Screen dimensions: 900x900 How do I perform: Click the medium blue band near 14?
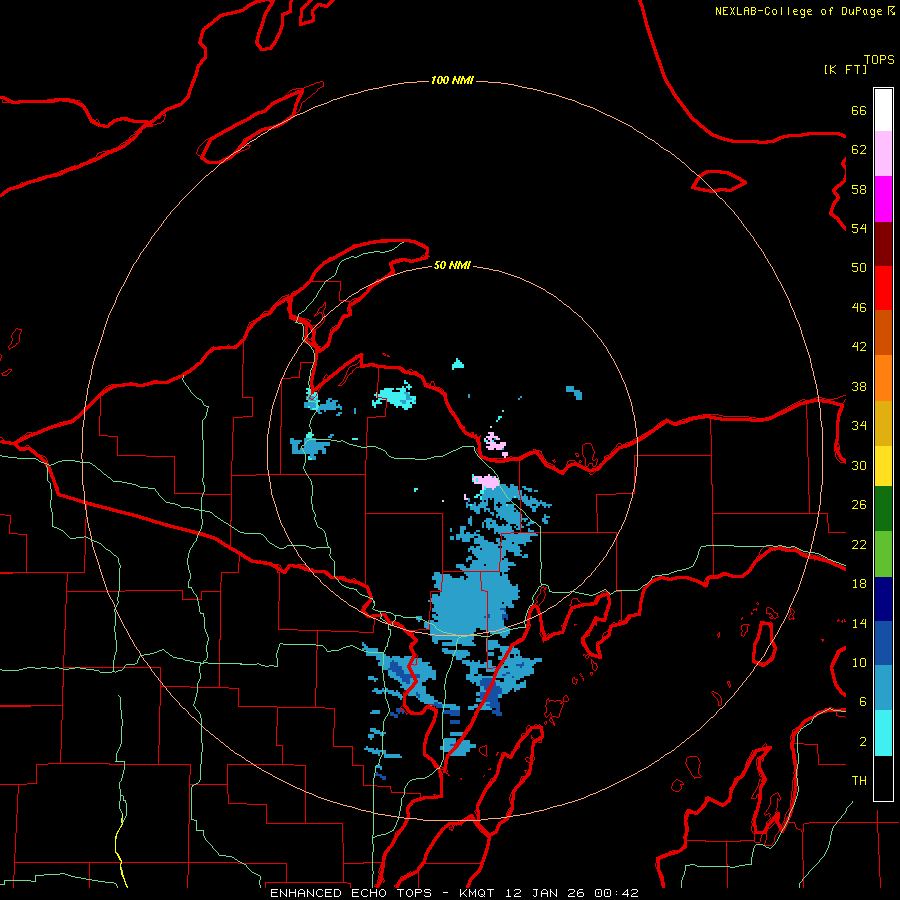[883, 643]
